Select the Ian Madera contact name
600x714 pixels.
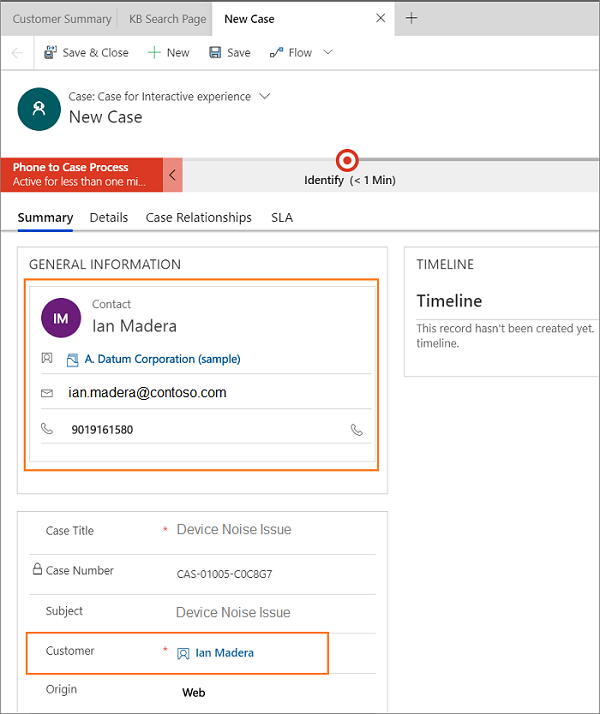[134, 326]
